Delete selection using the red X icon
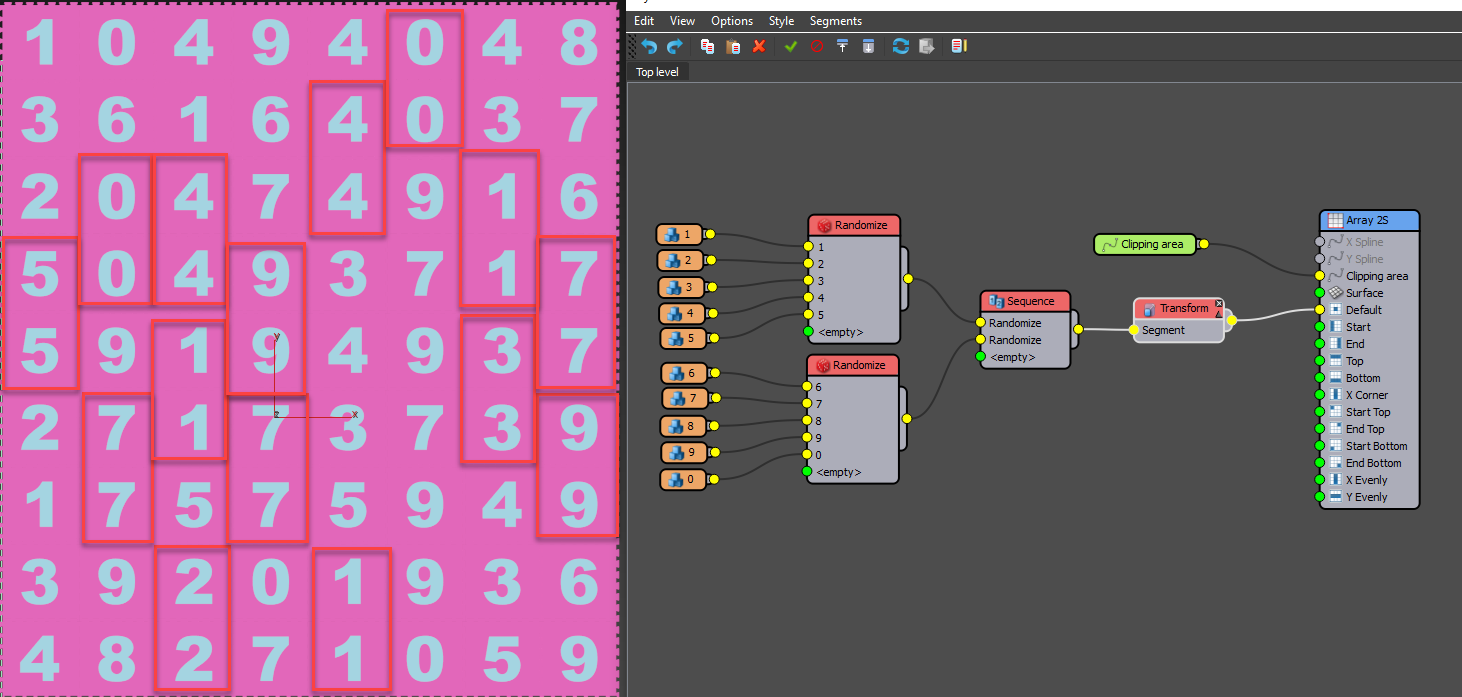 (760, 45)
